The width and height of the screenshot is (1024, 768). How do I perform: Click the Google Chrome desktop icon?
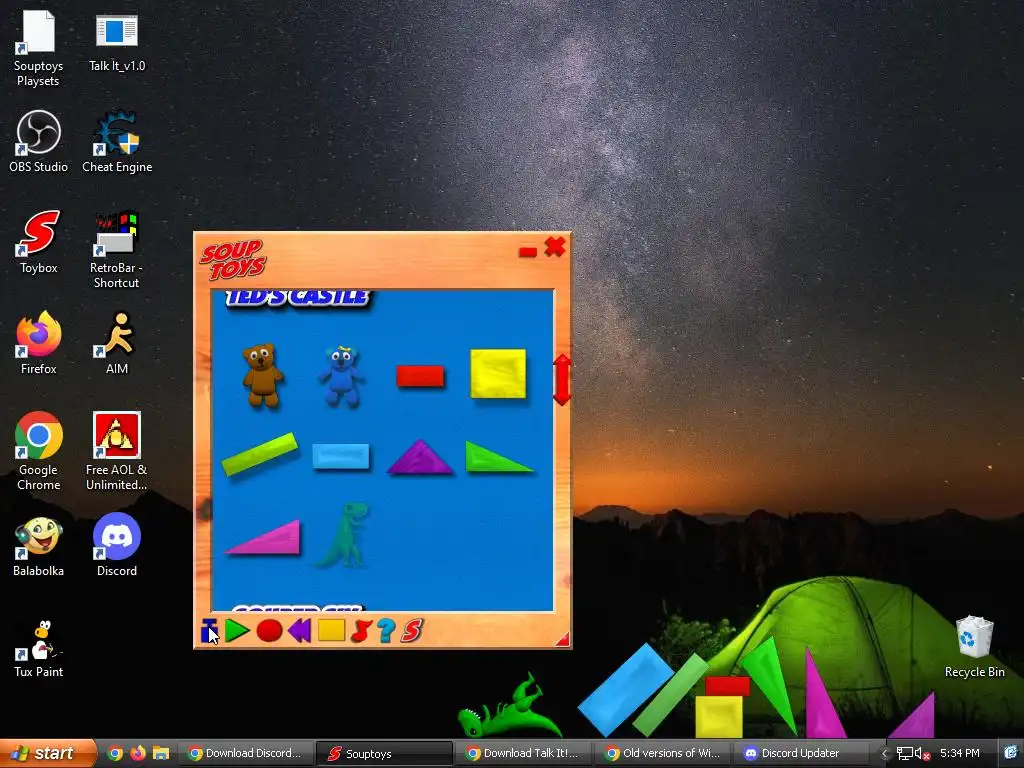pos(39,452)
